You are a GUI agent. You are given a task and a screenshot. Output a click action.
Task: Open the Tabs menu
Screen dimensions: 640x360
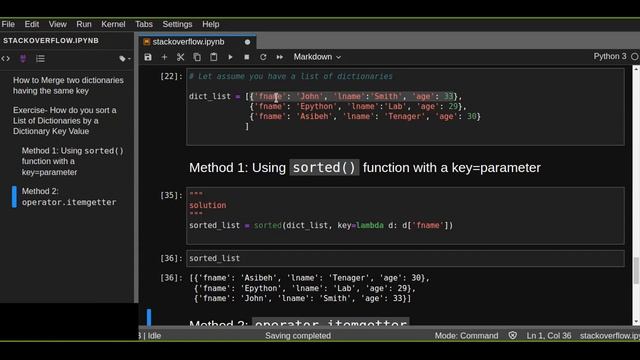(144, 24)
